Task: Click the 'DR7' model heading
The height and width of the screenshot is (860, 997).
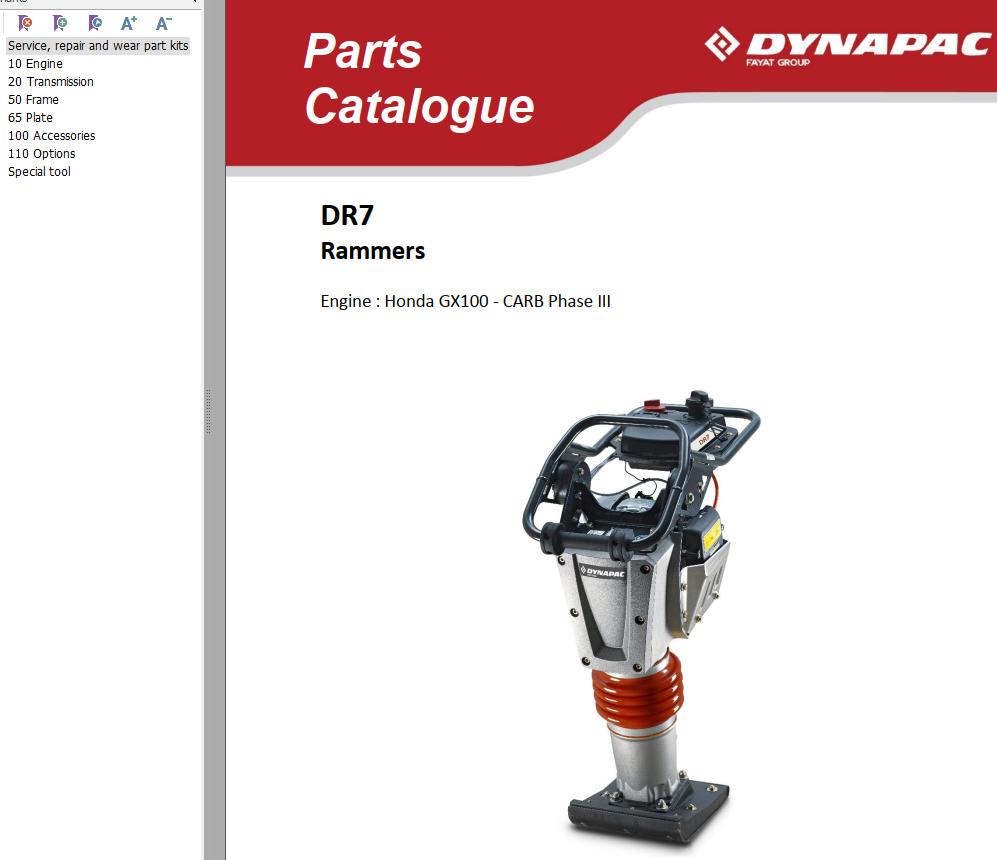Action: click(x=347, y=216)
